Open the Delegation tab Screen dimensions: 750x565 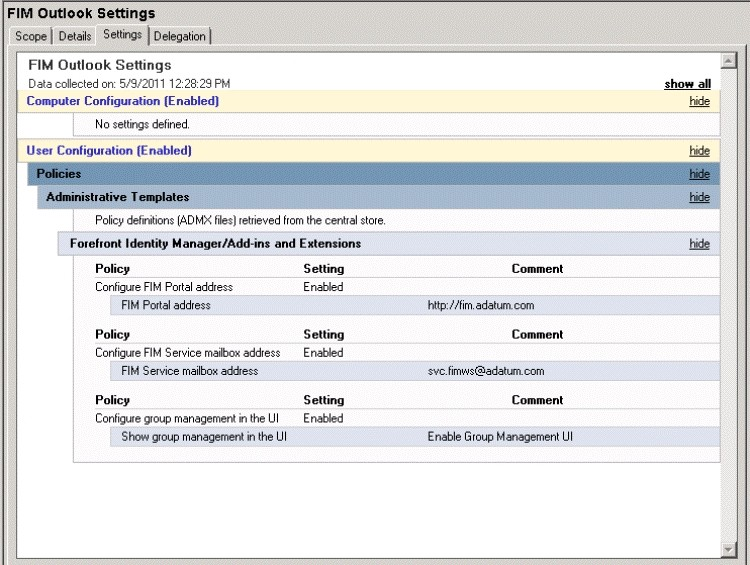[x=180, y=36]
